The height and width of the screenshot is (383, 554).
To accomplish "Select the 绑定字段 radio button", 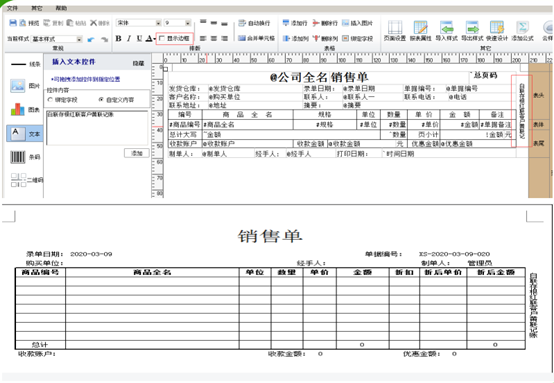I will pyautogui.click(x=50, y=100).
